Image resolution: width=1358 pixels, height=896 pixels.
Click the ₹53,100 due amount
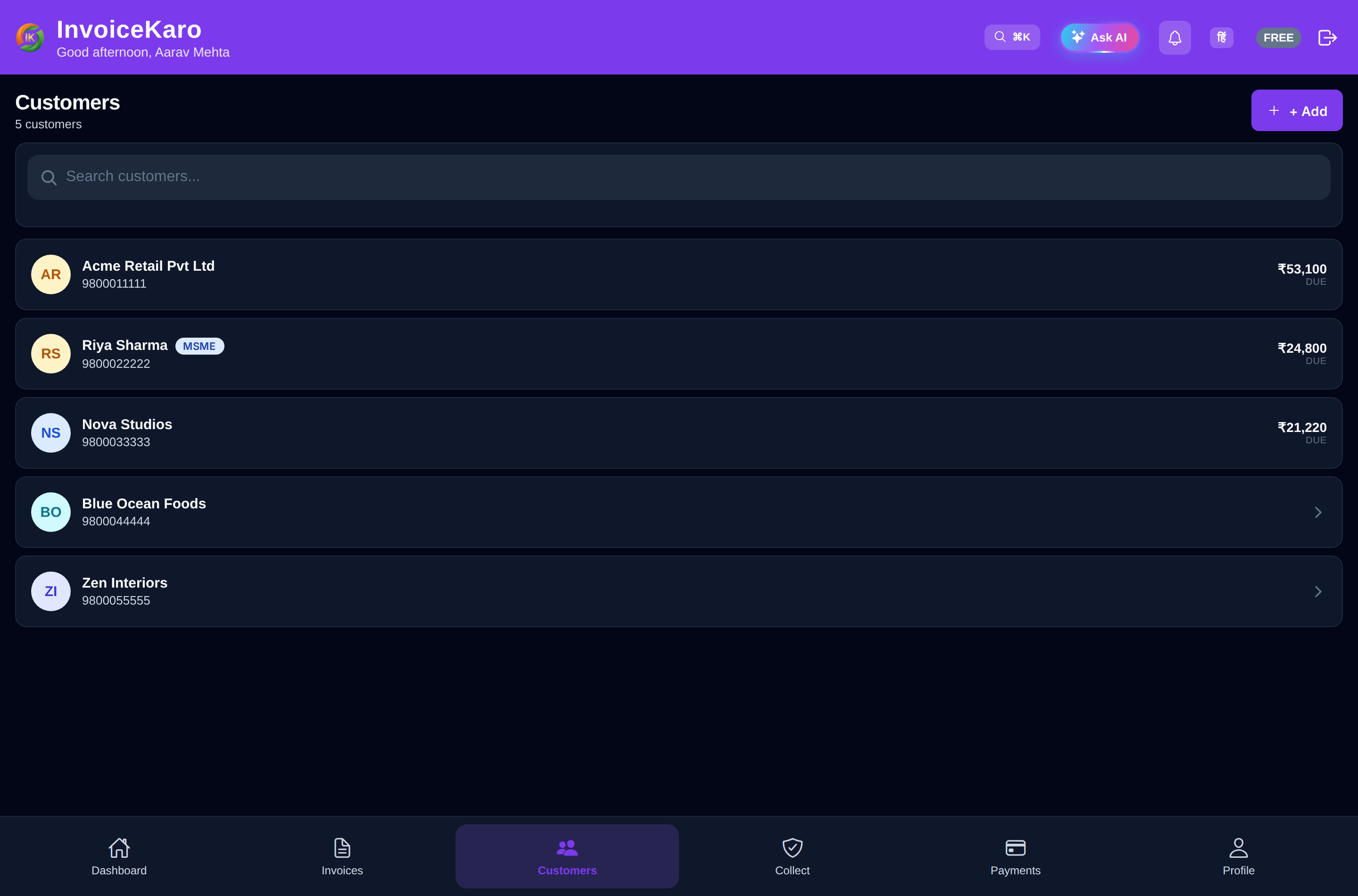tap(1302, 269)
